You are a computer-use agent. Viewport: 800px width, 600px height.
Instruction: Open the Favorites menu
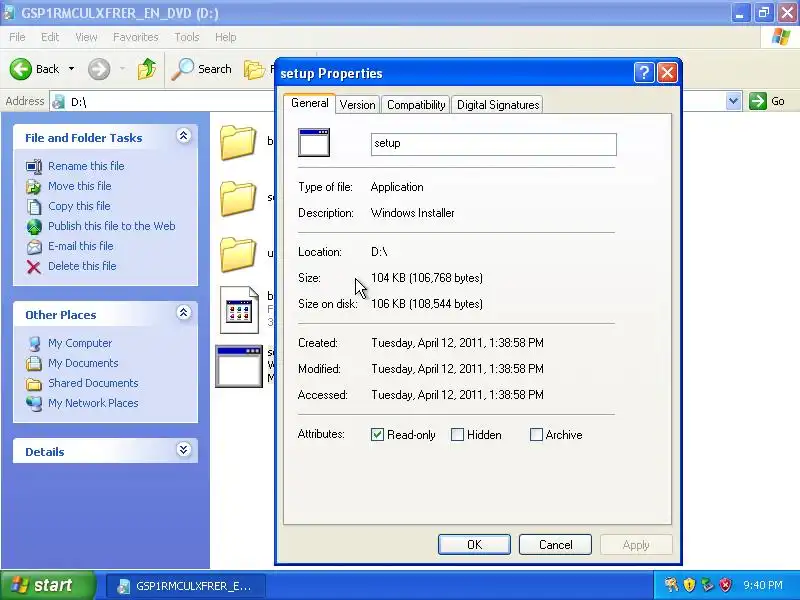(x=136, y=37)
